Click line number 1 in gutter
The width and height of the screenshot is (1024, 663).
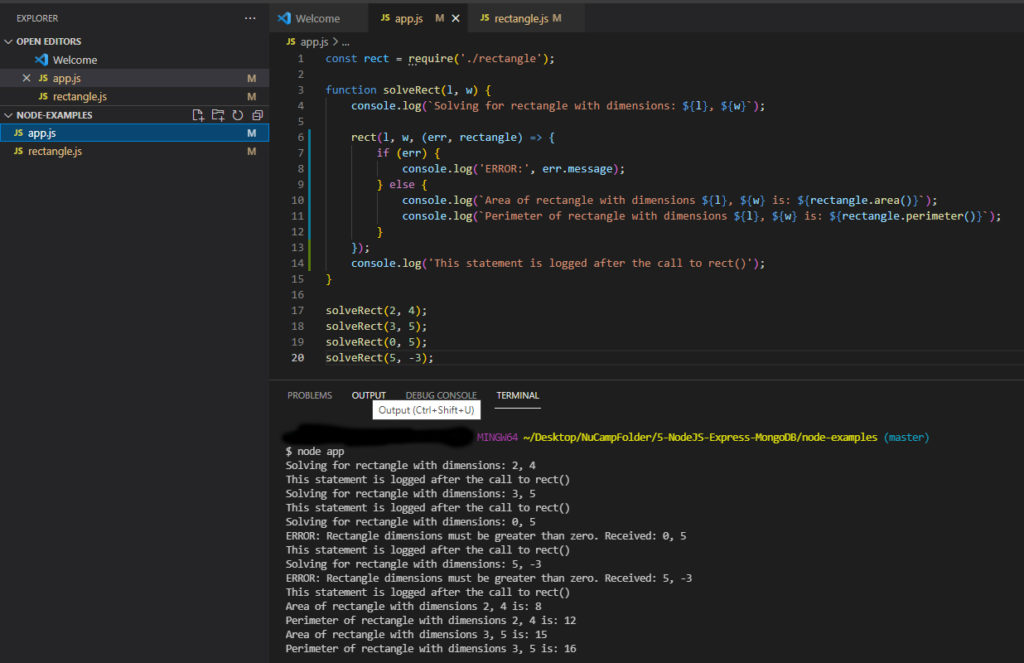(x=300, y=58)
